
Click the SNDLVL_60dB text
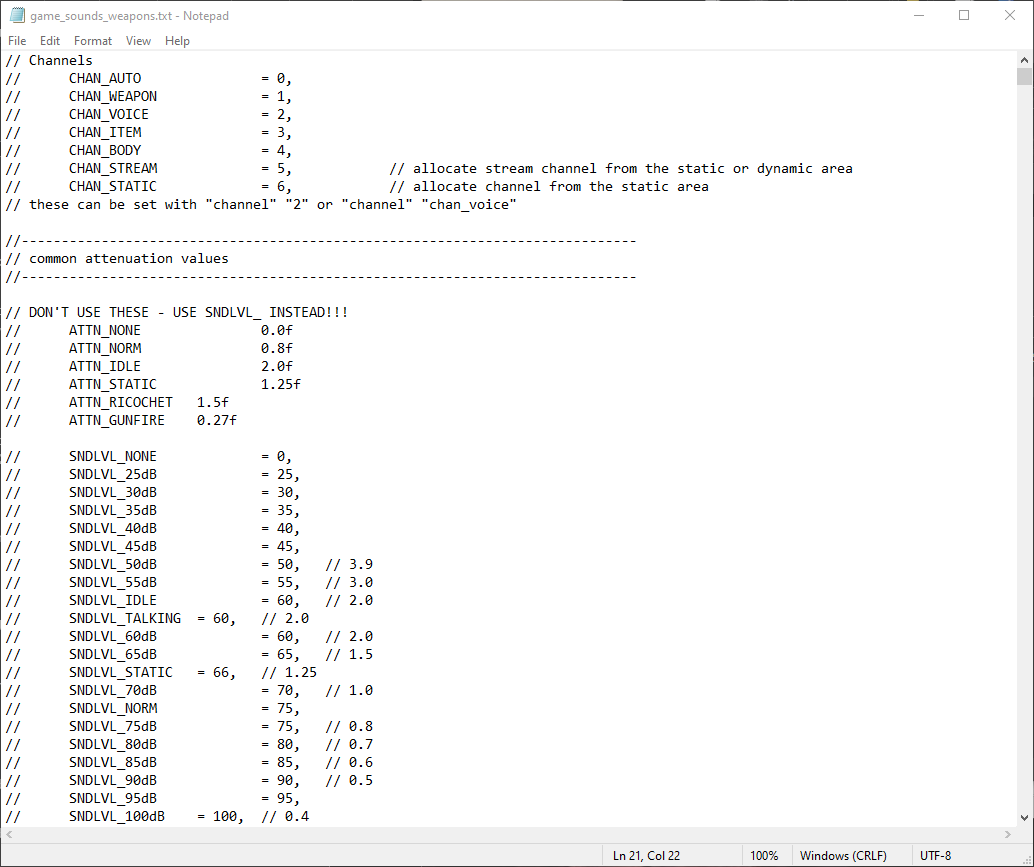coord(113,636)
